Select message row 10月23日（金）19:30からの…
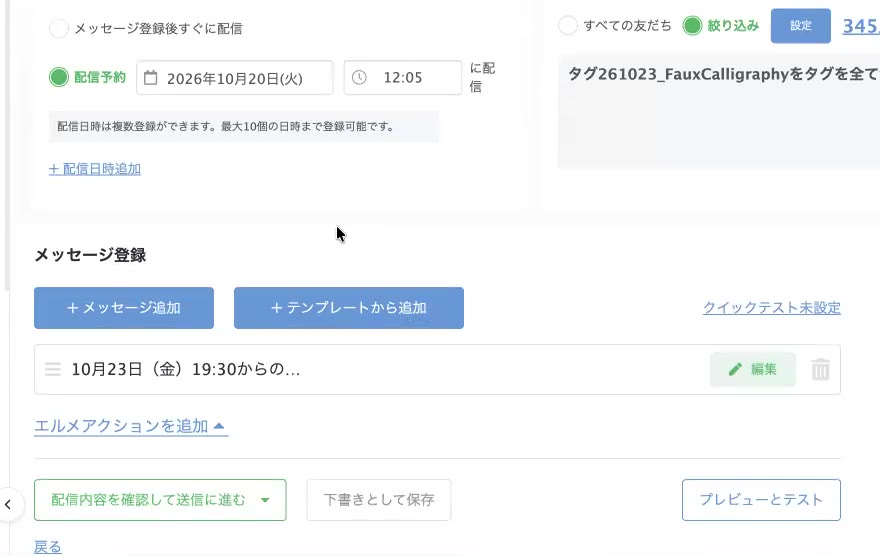Screen dimensions: 880x556 pos(437,370)
